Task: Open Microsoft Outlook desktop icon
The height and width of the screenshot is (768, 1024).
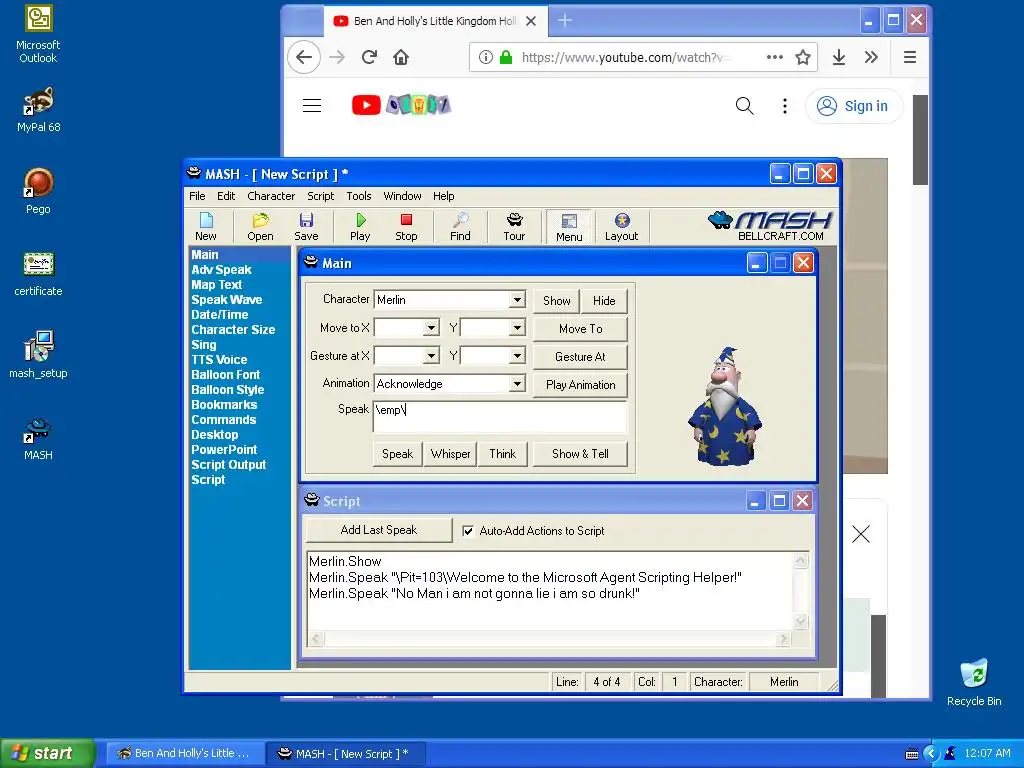Action: point(38,35)
